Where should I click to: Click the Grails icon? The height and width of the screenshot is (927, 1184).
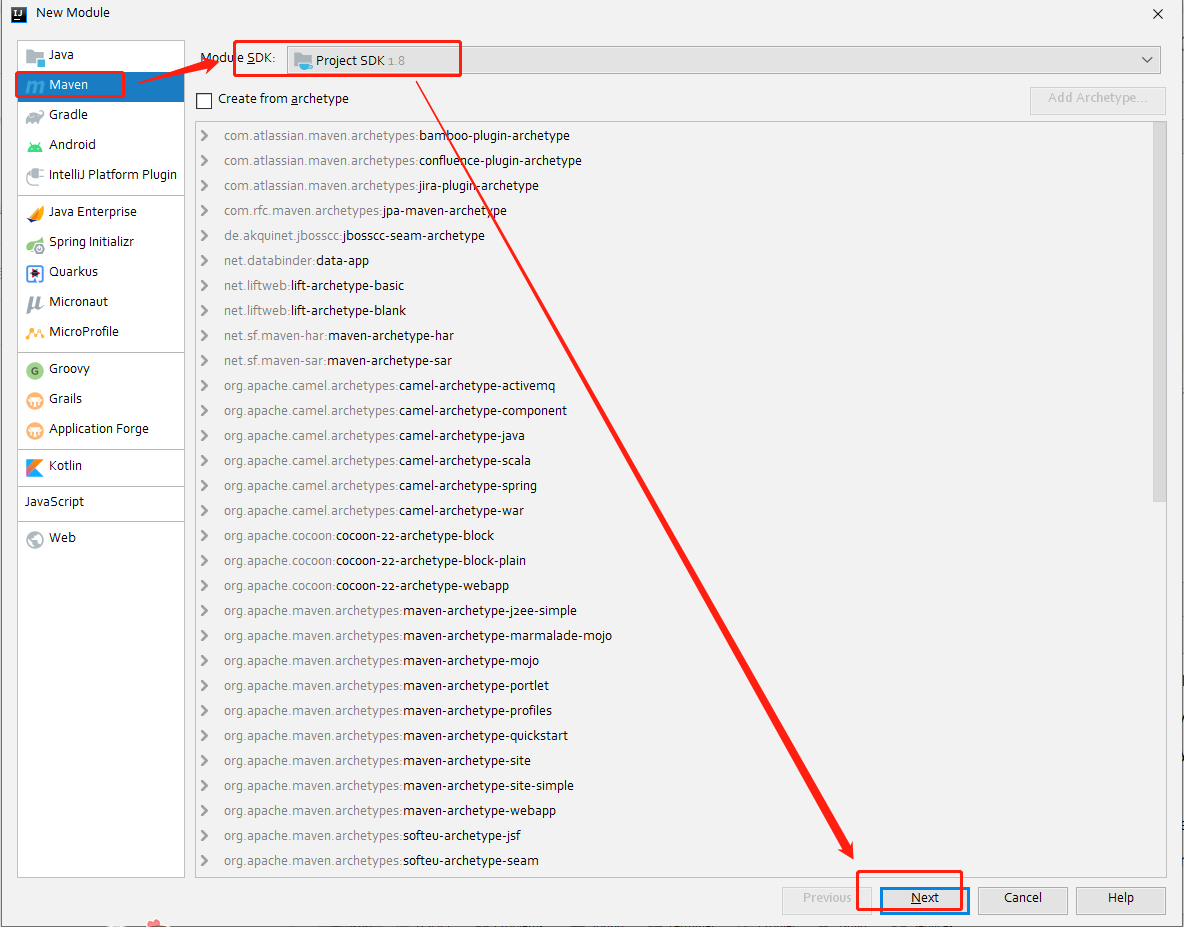[35, 400]
